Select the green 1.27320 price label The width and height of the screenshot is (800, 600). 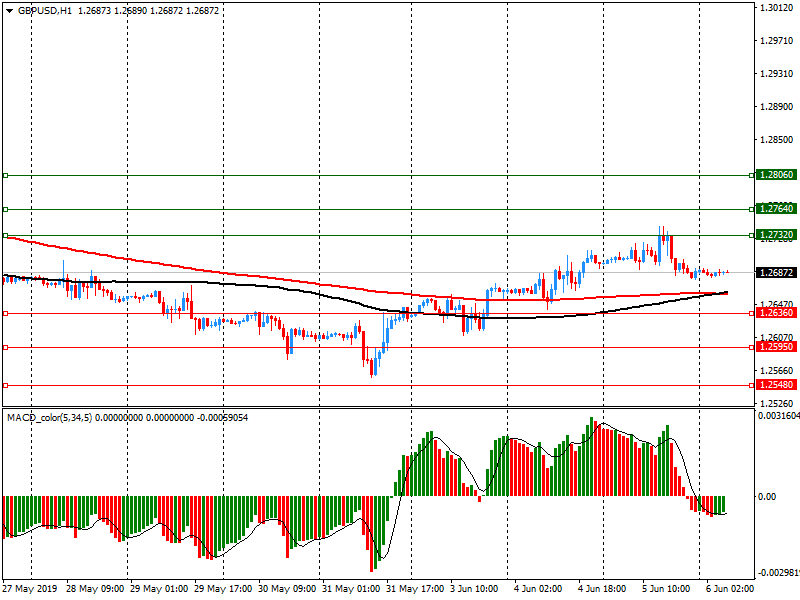pyautogui.click(x=776, y=235)
